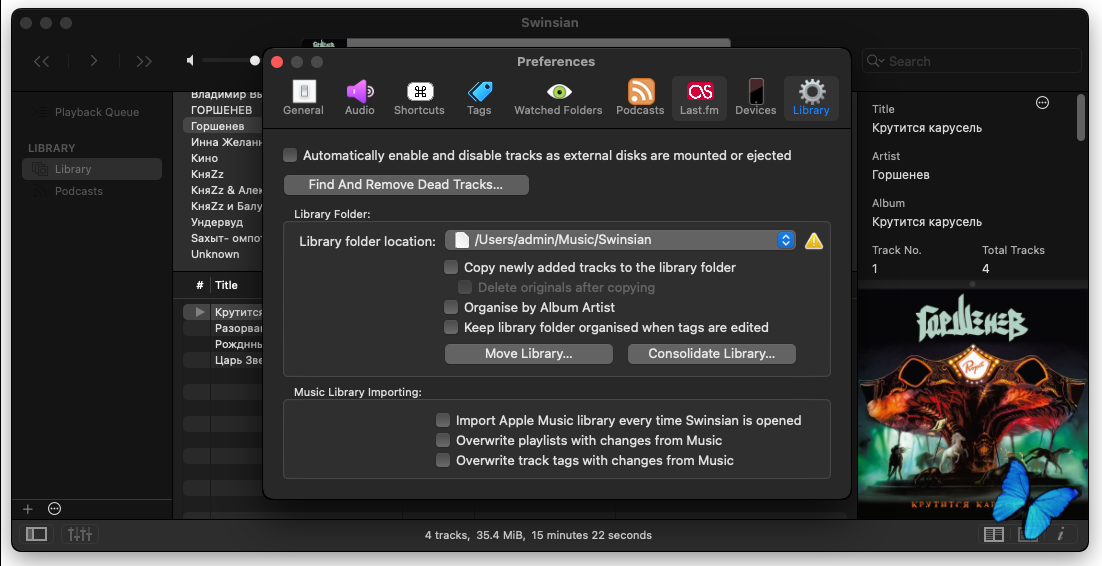The height and width of the screenshot is (566, 1102).
Task: Toggle Organise by Album Artist checkbox
Action: click(x=452, y=308)
